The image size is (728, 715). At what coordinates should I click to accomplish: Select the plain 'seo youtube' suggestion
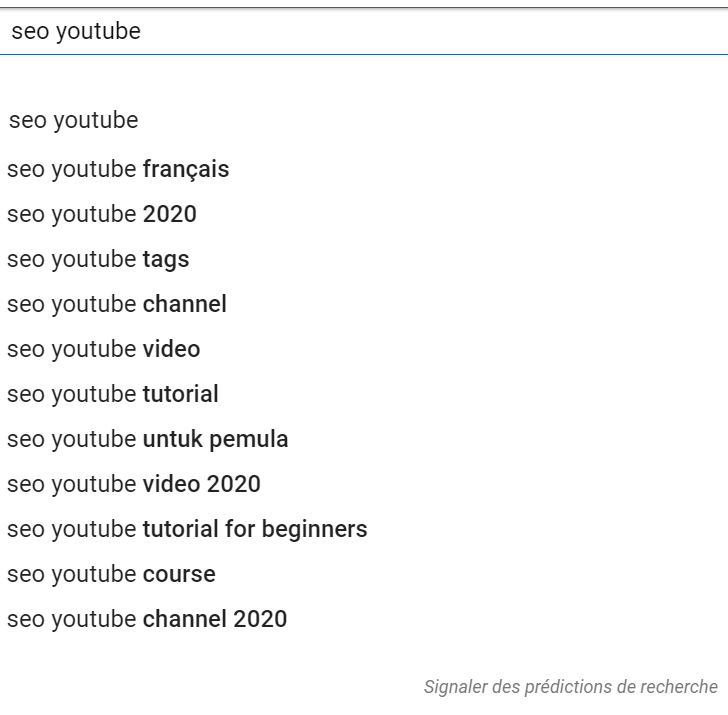point(74,121)
